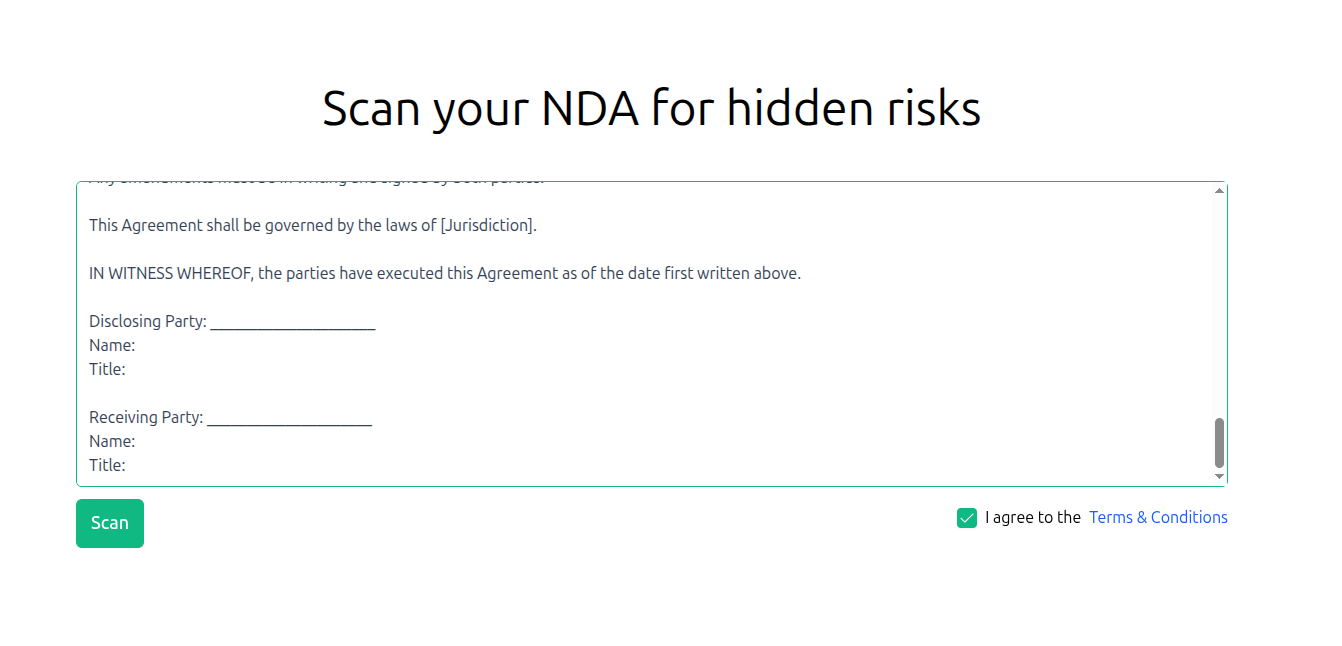The height and width of the screenshot is (646, 1342).
Task: Click the scrollbar up arrow
Action: (1218, 189)
